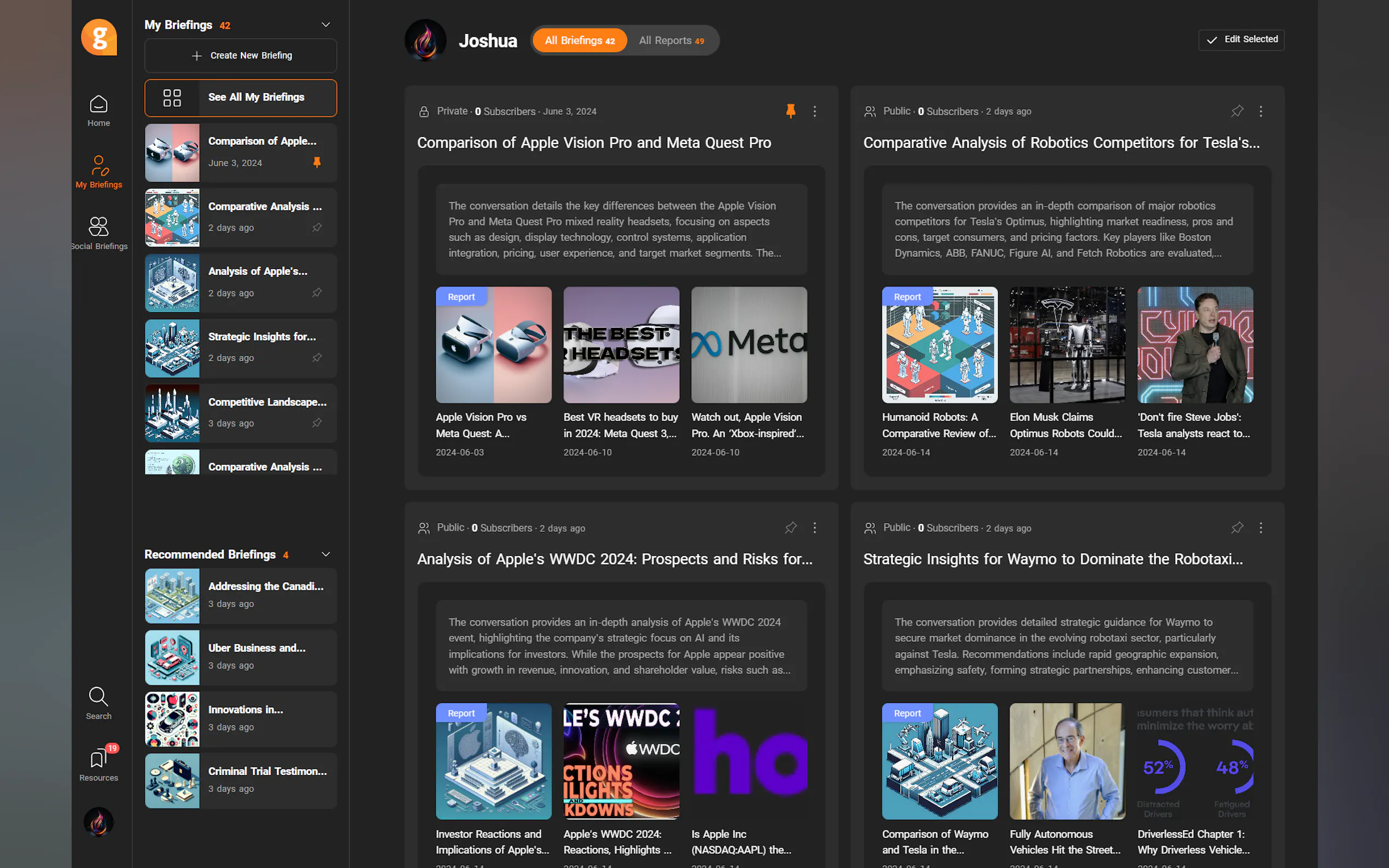Open three-dot menu on WWDC 2024 briefing
Image resolution: width=1389 pixels, height=868 pixels.
pyautogui.click(x=814, y=527)
